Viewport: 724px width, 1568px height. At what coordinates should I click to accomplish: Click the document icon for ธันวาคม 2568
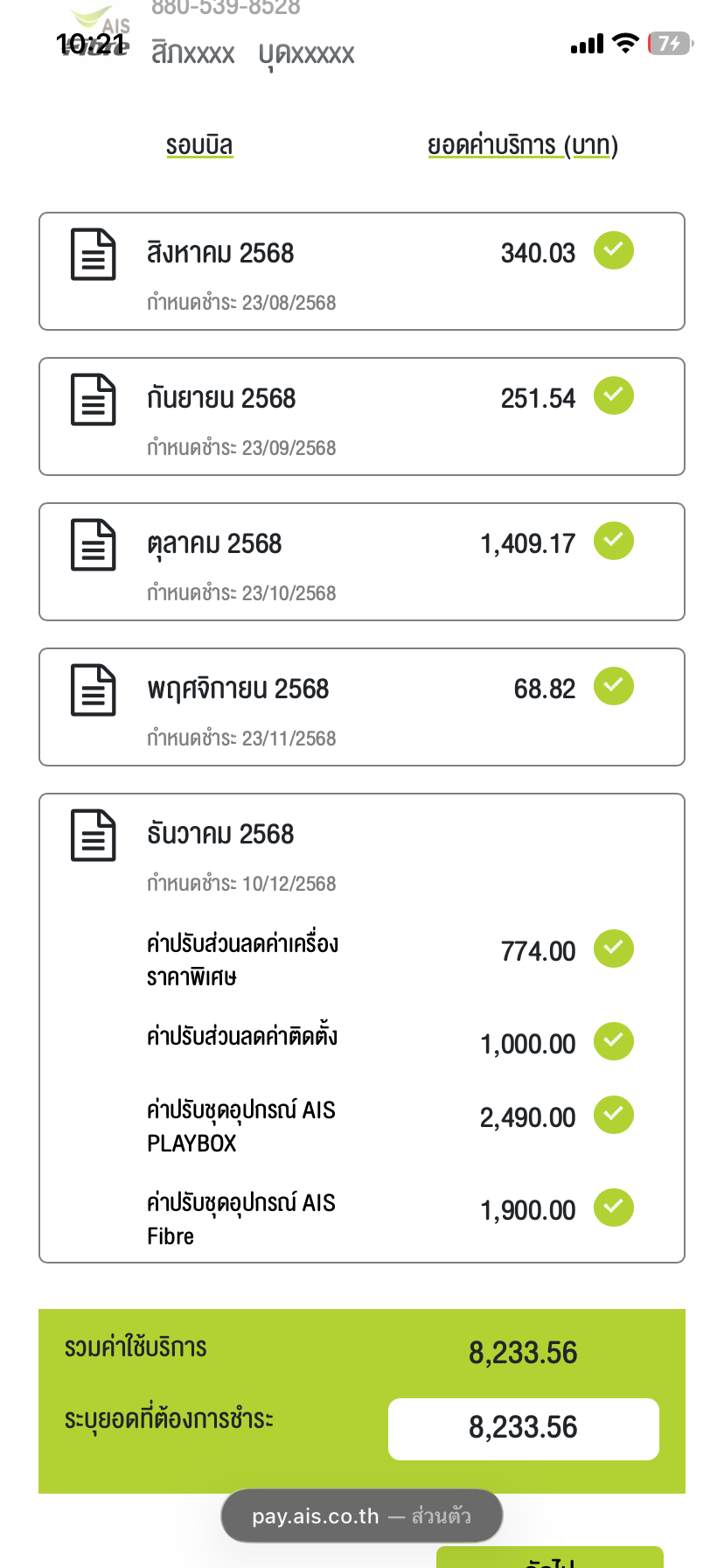coord(93,836)
